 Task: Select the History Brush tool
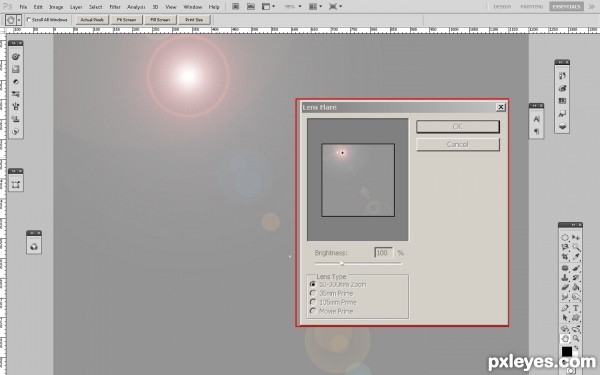pos(576,277)
